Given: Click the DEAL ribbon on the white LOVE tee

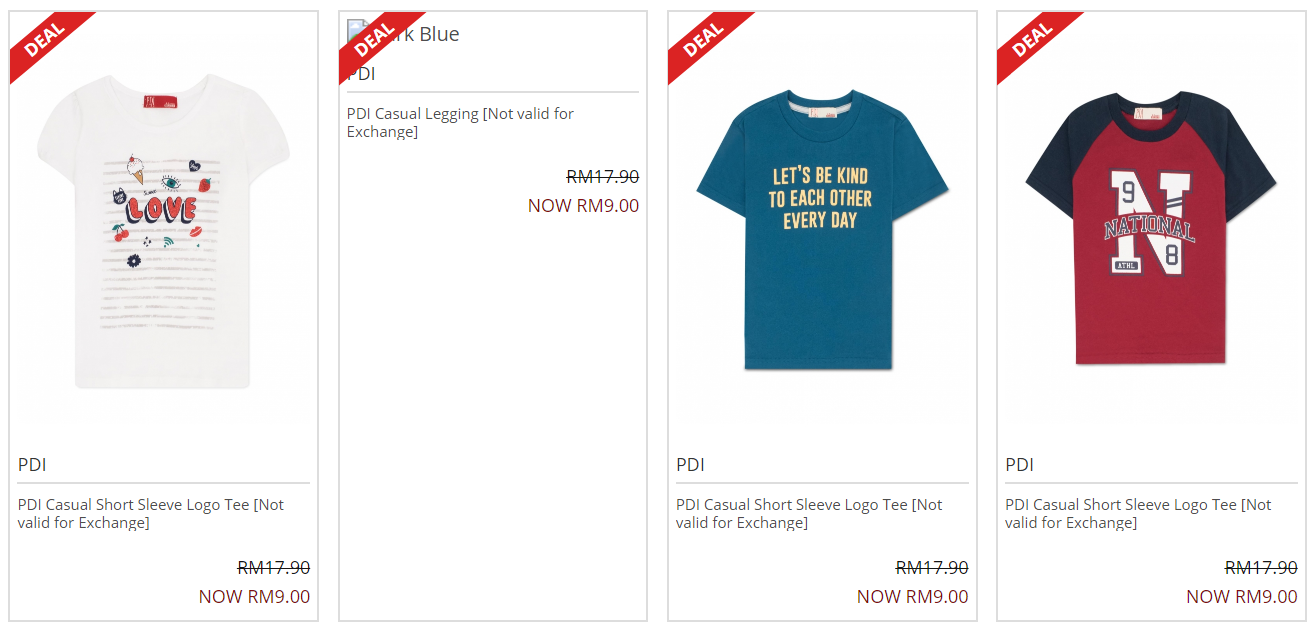Looking at the screenshot, I should pos(43,40).
